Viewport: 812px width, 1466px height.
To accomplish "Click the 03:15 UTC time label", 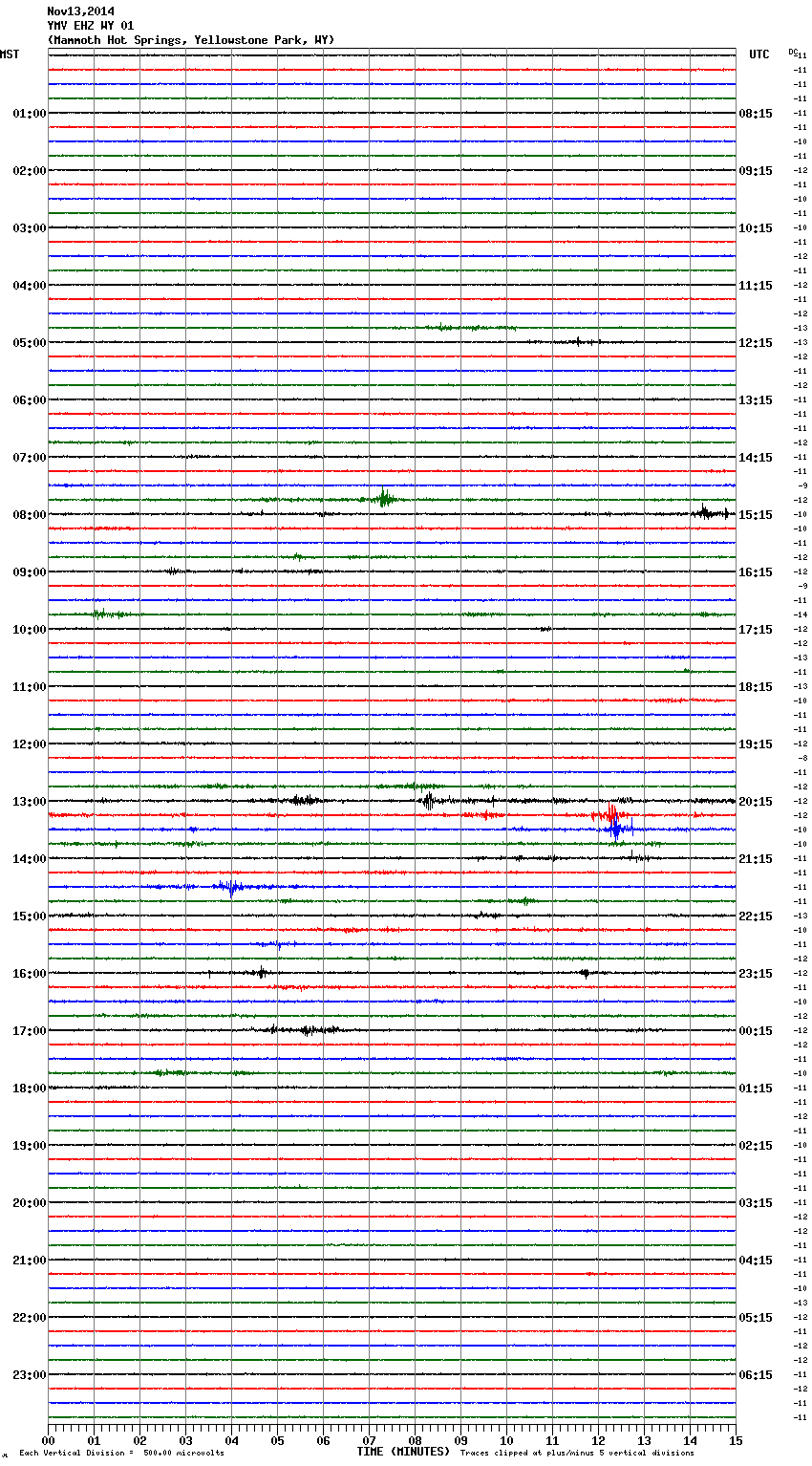I will point(756,1203).
